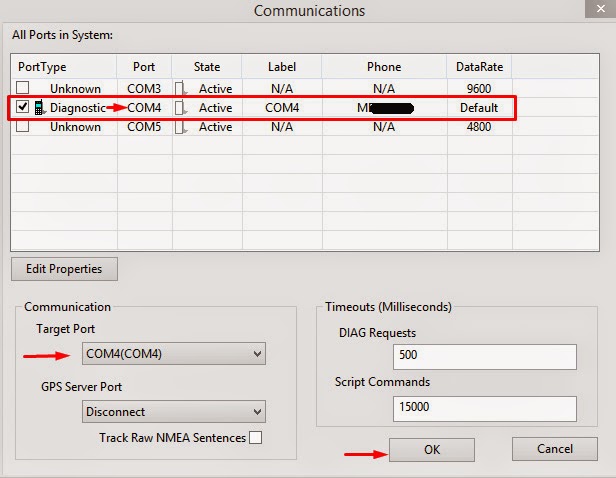
Task: Open the Target Port dropdown
Action: coord(174,353)
